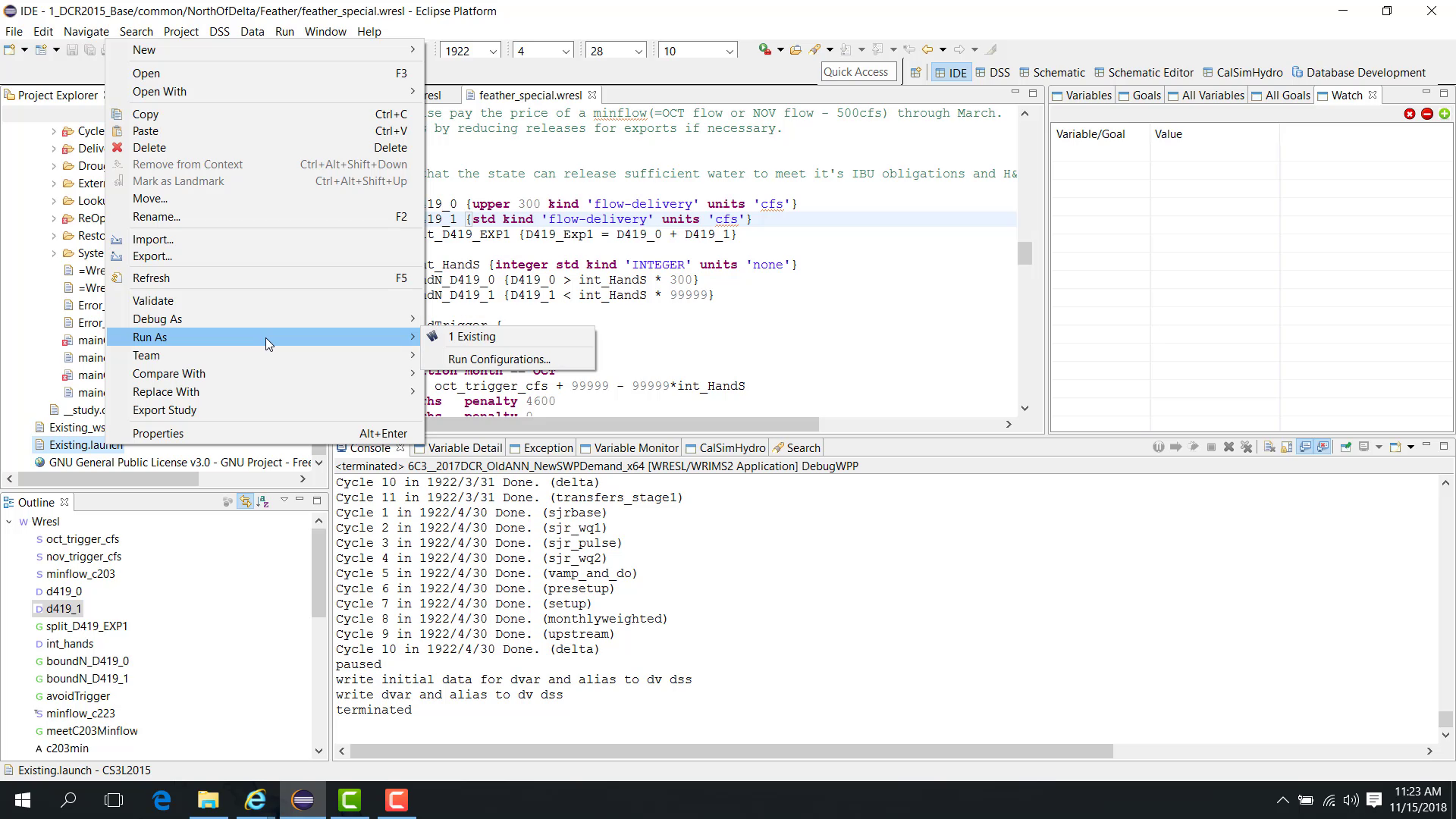Click the Open Console icon

pos(1395,447)
